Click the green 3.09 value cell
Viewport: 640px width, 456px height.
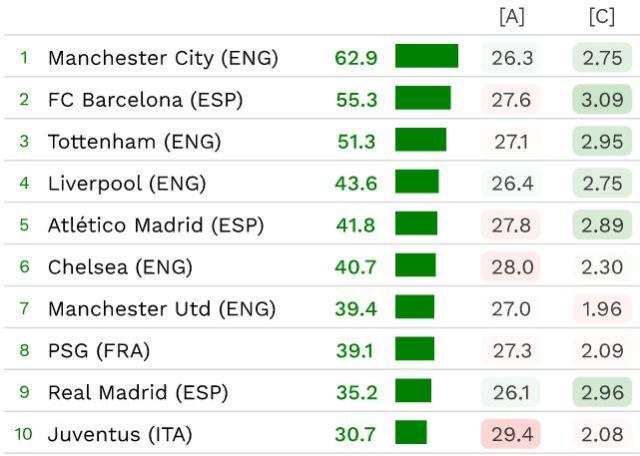coord(602,99)
